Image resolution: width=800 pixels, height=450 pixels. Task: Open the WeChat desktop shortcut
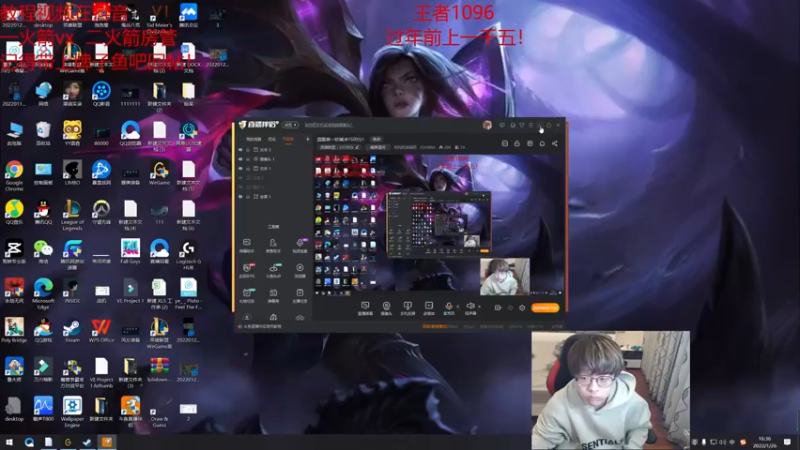tap(43, 252)
